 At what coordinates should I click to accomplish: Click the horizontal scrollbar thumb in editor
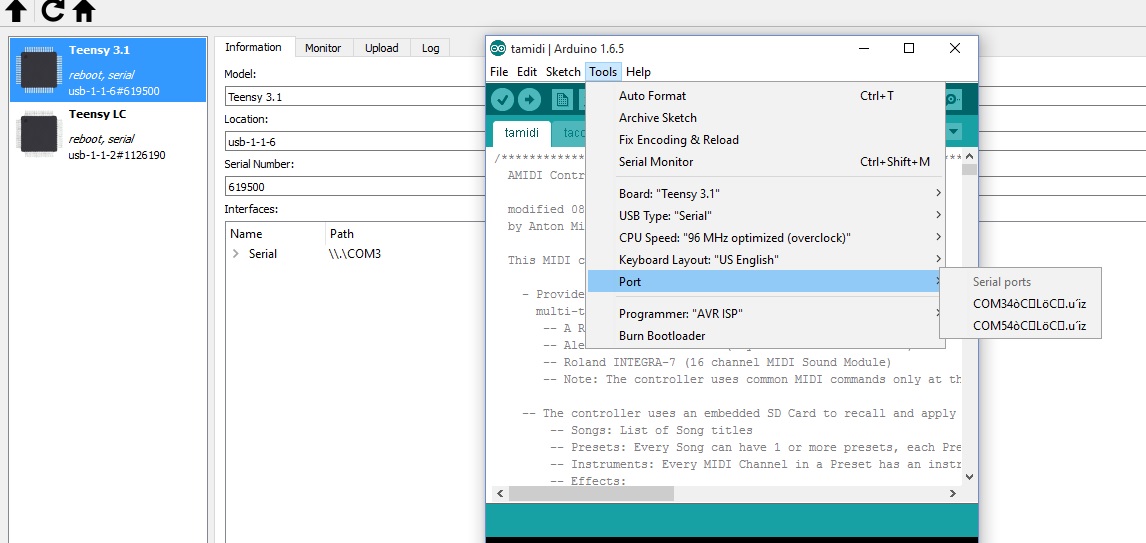pos(591,493)
